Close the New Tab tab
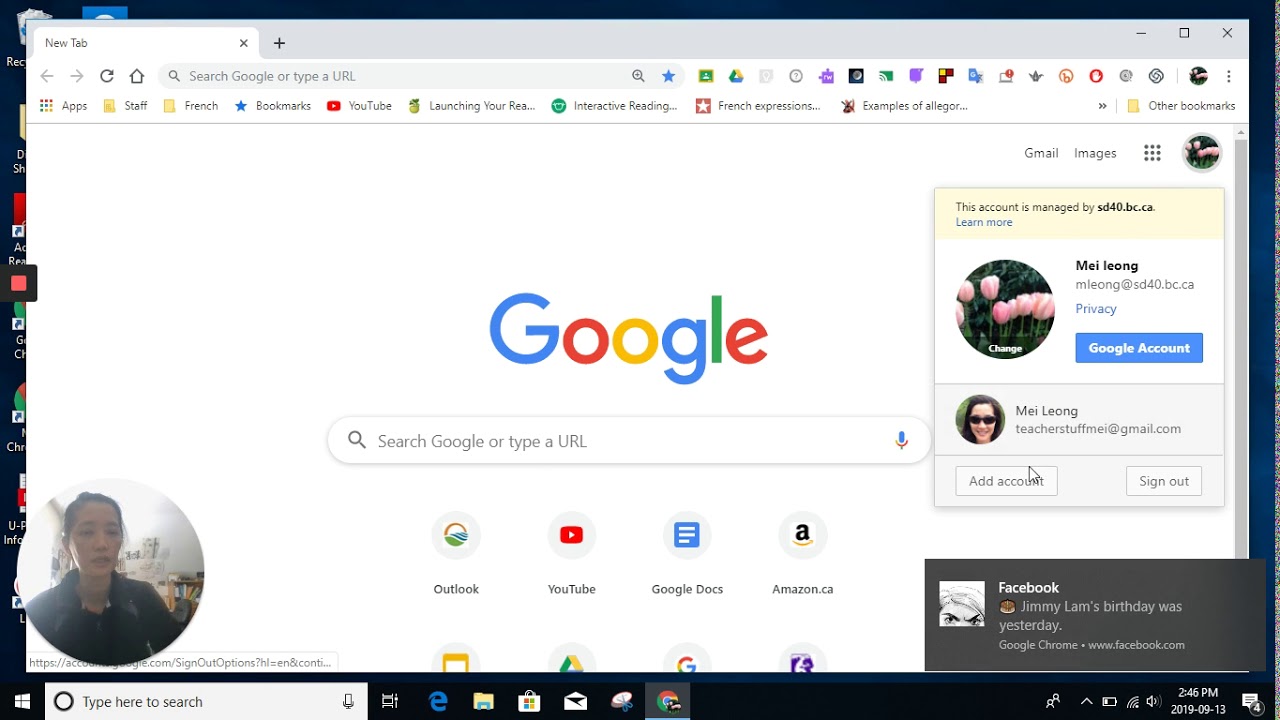The width and height of the screenshot is (1280, 720). 243,43
